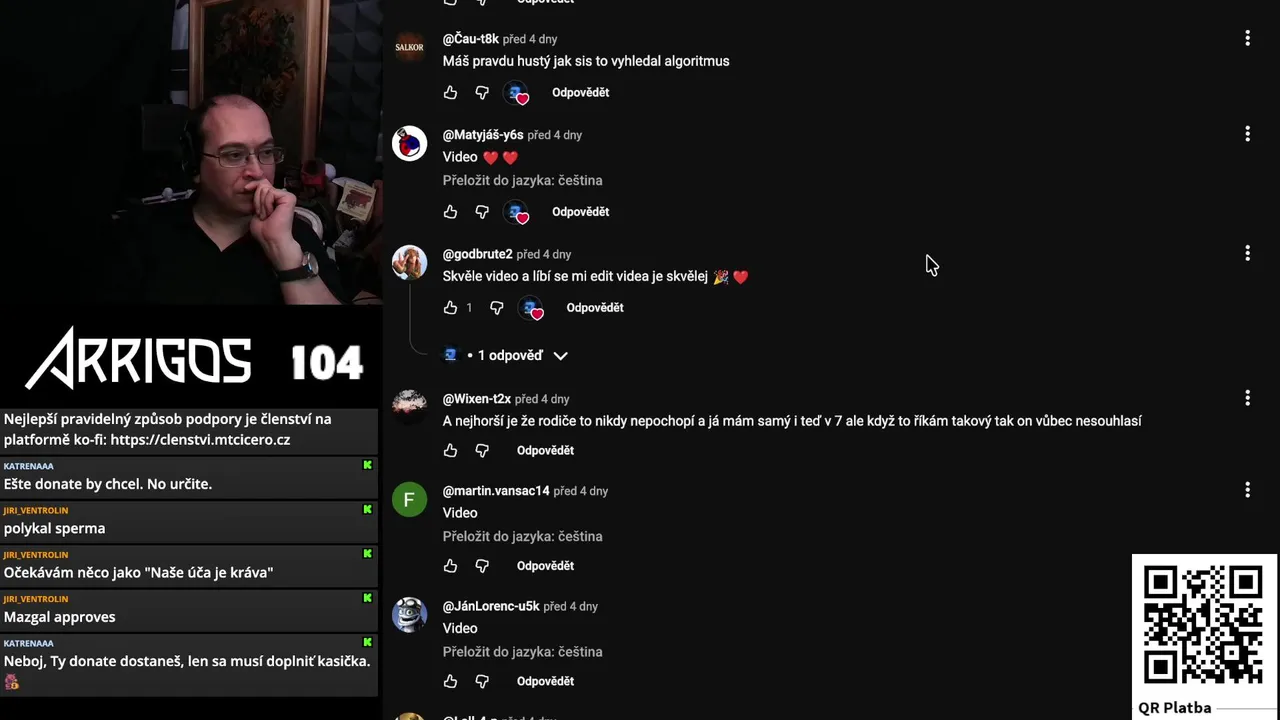Translate @JánLorenc-u5k comment to čeština
This screenshot has width=1280, height=720.
[522, 652]
